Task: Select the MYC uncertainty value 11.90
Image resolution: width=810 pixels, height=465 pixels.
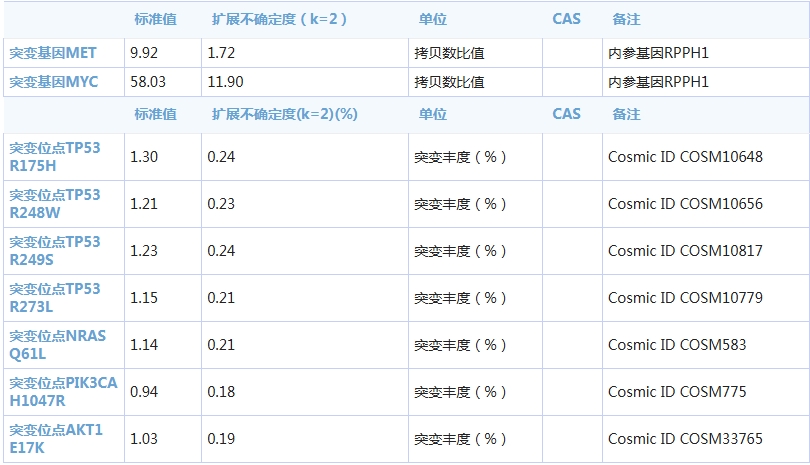Action: point(225,82)
